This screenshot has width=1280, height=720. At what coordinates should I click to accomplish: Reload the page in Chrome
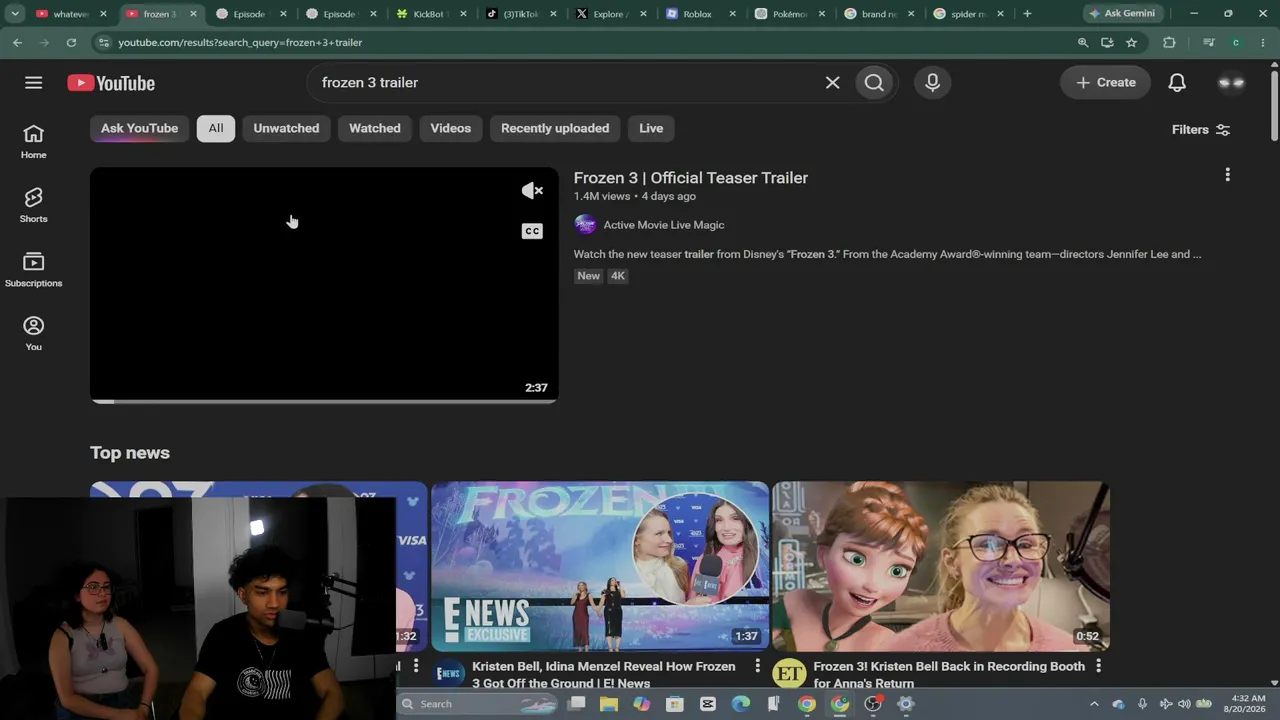71,43
